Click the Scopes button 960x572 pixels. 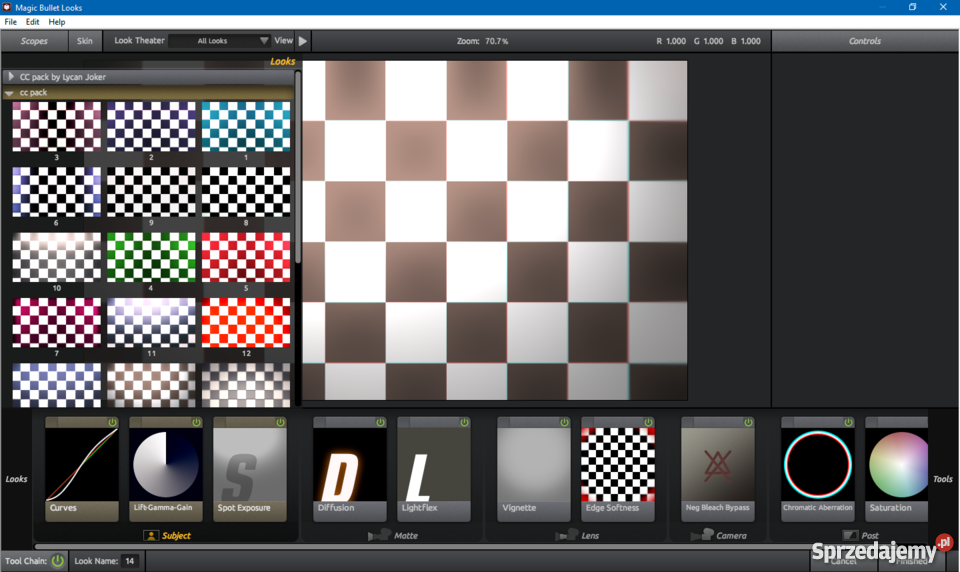[x=34, y=41]
